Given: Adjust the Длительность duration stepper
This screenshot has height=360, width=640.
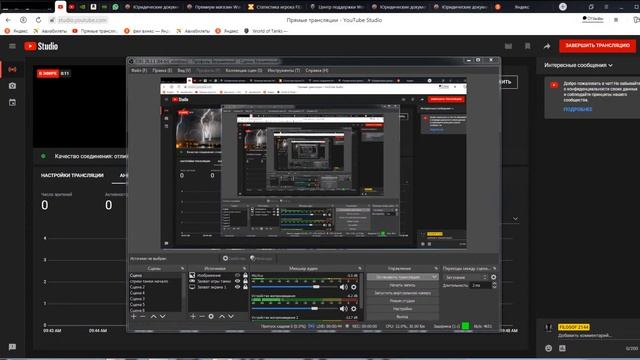Looking at the screenshot, I should click(x=494, y=285).
